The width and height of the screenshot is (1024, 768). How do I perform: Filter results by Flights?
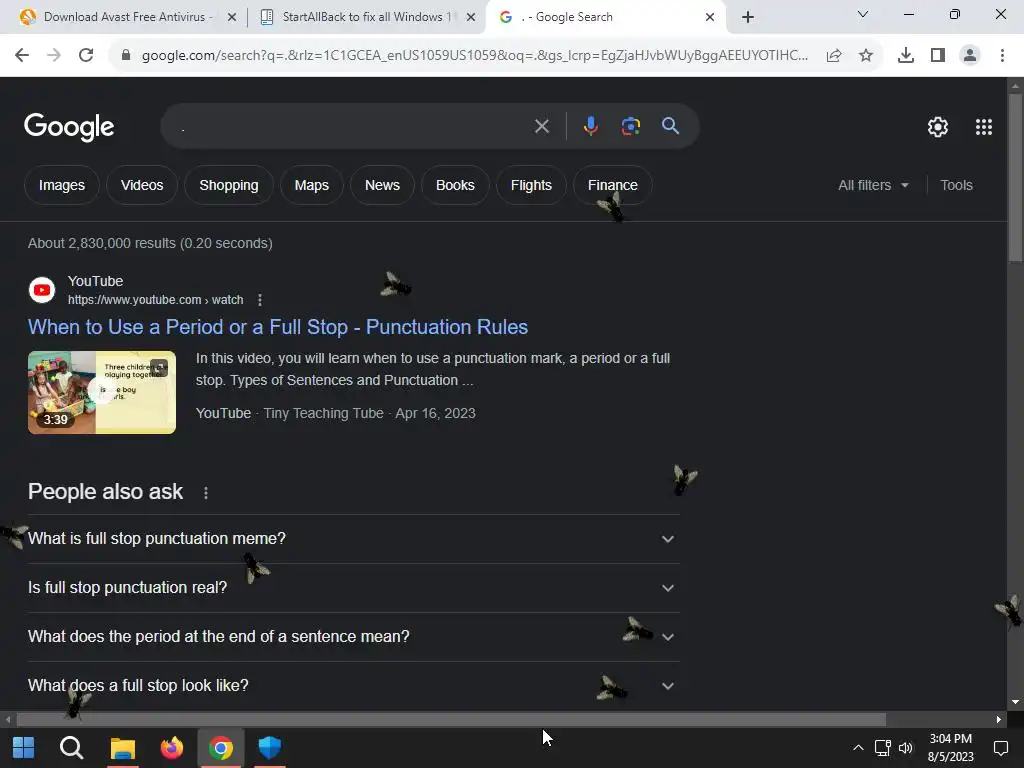click(x=531, y=185)
